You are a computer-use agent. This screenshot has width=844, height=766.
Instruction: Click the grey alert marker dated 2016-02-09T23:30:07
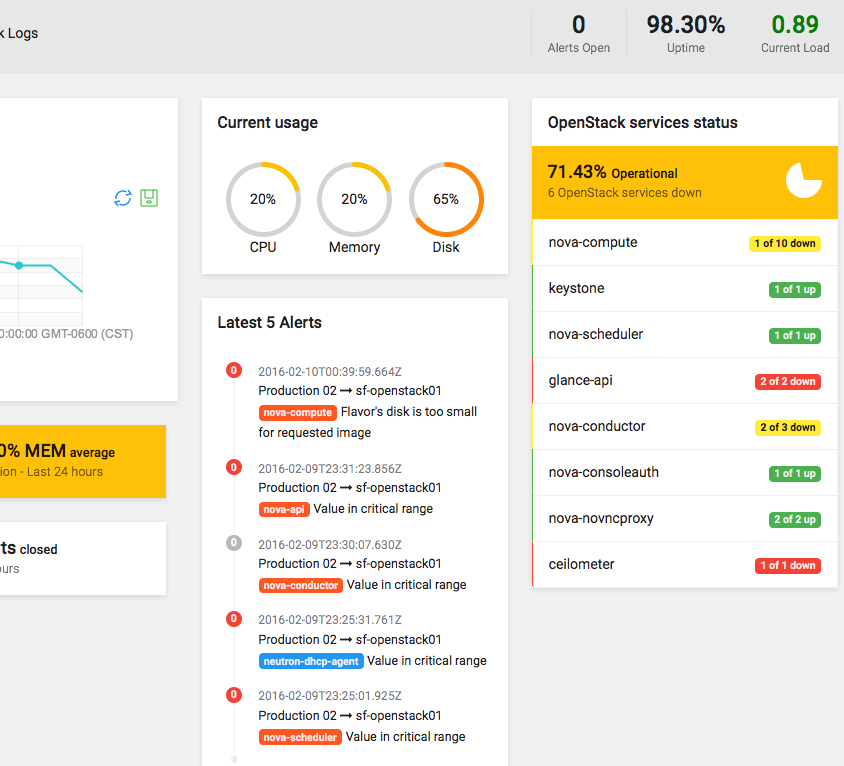(x=234, y=543)
